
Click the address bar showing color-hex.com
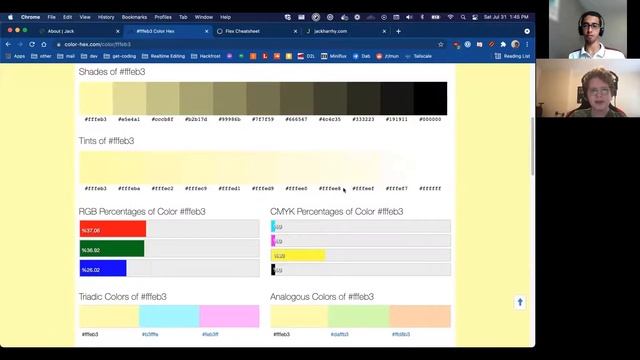(x=245, y=44)
